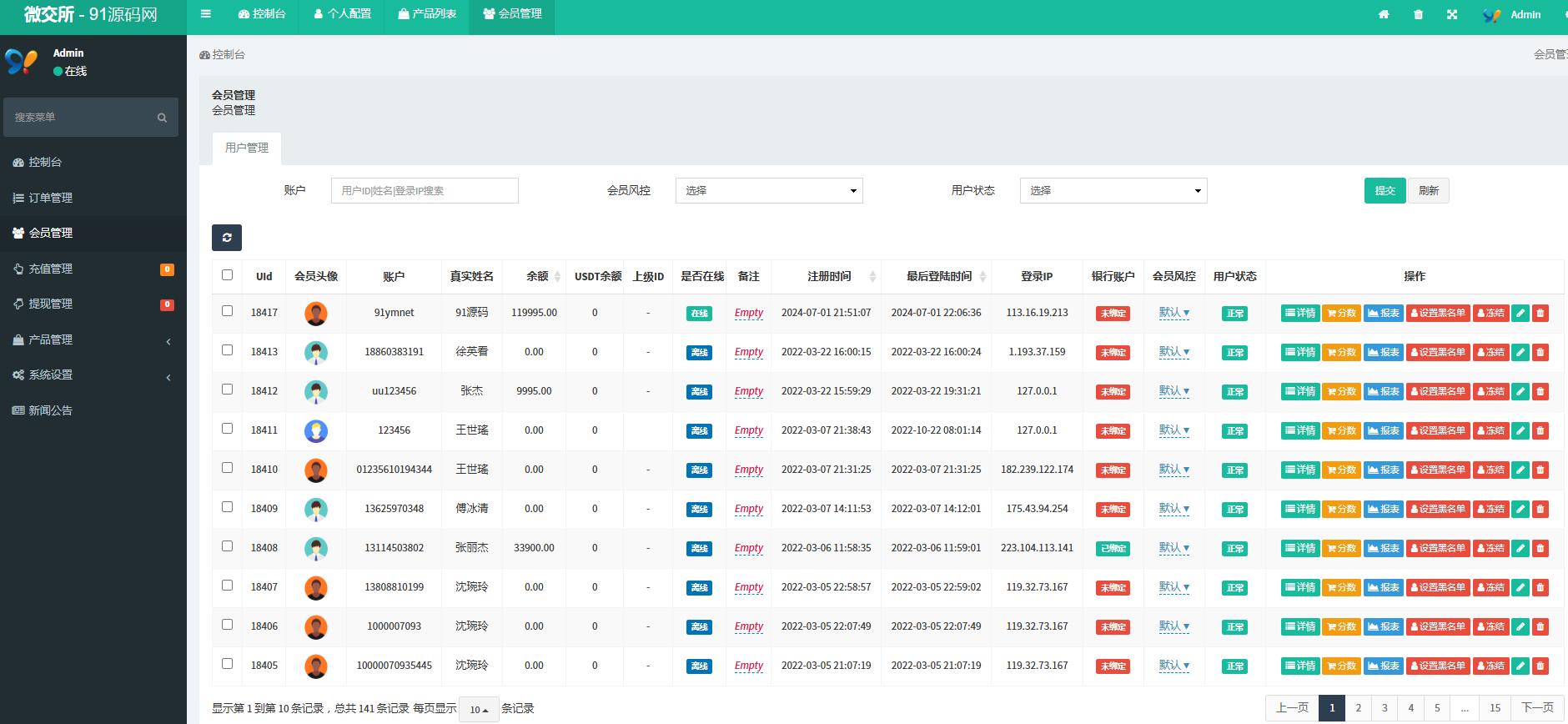Image resolution: width=1568 pixels, height=724 pixels.
Task: Open the 会员风控 select dropdown
Action: [769, 190]
